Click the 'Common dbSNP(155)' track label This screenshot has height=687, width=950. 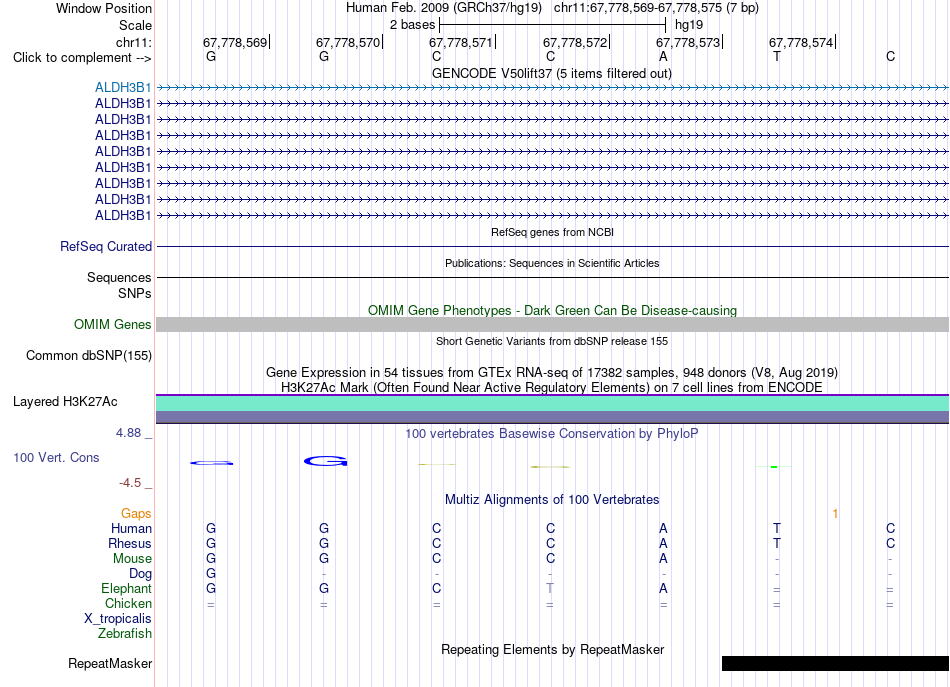[x=88, y=356]
